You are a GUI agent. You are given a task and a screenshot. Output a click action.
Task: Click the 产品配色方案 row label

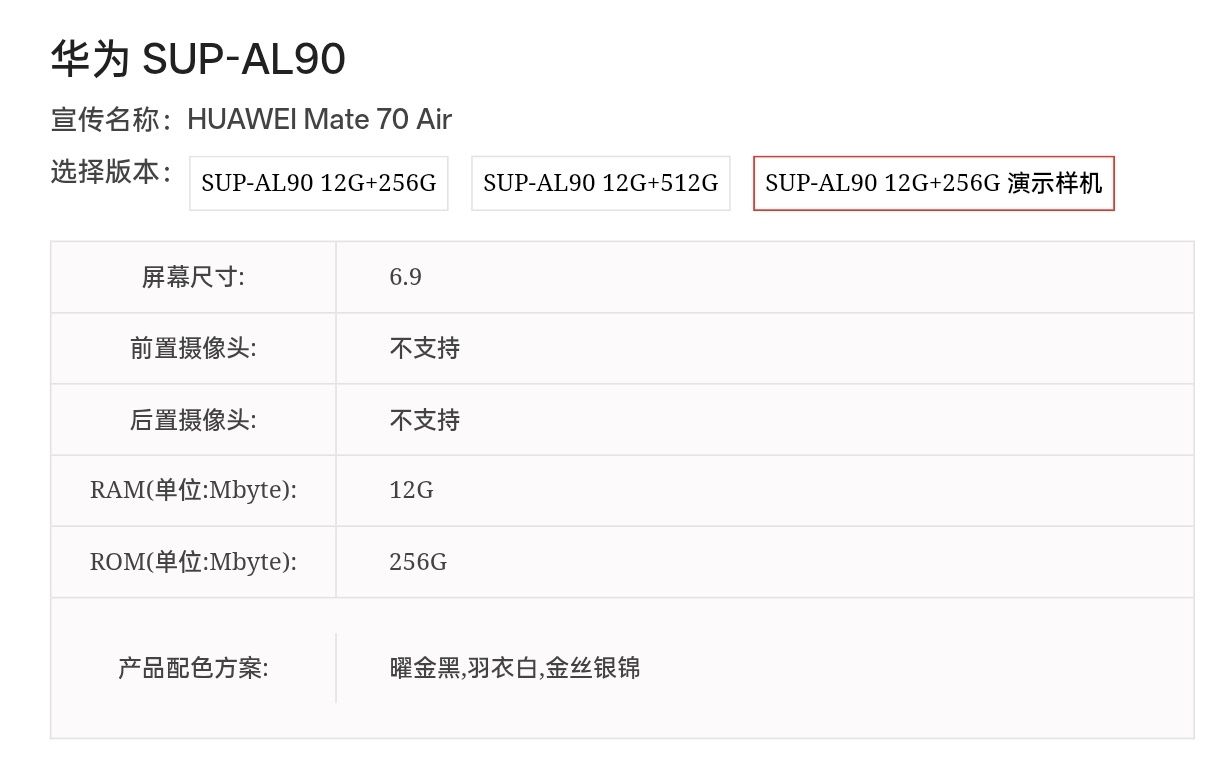click(x=193, y=668)
